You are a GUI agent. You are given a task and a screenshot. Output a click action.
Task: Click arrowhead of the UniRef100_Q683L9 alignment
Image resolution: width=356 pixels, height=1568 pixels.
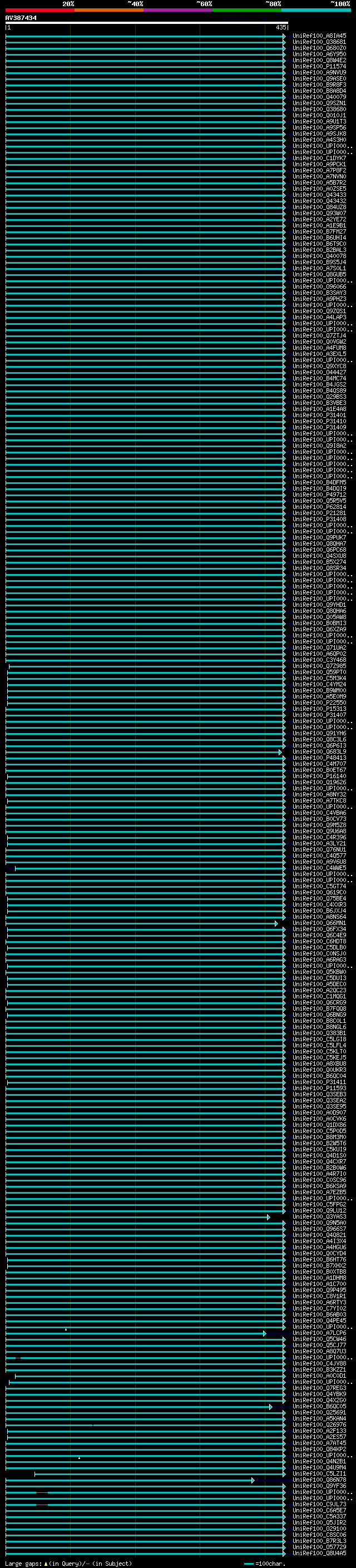click(280, 753)
